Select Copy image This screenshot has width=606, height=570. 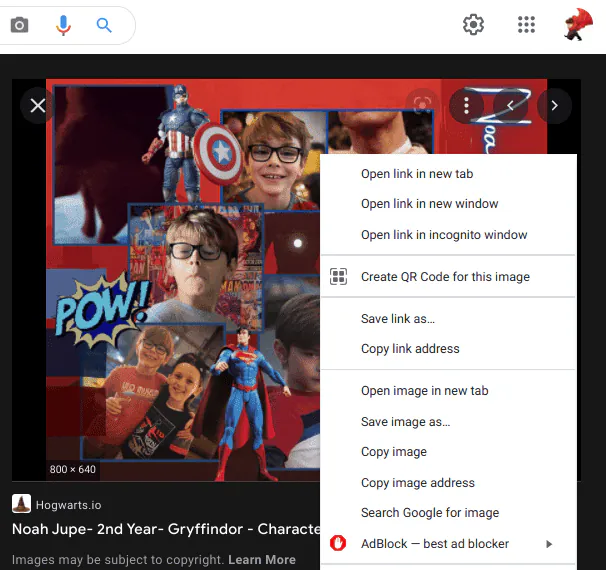[448, 452]
